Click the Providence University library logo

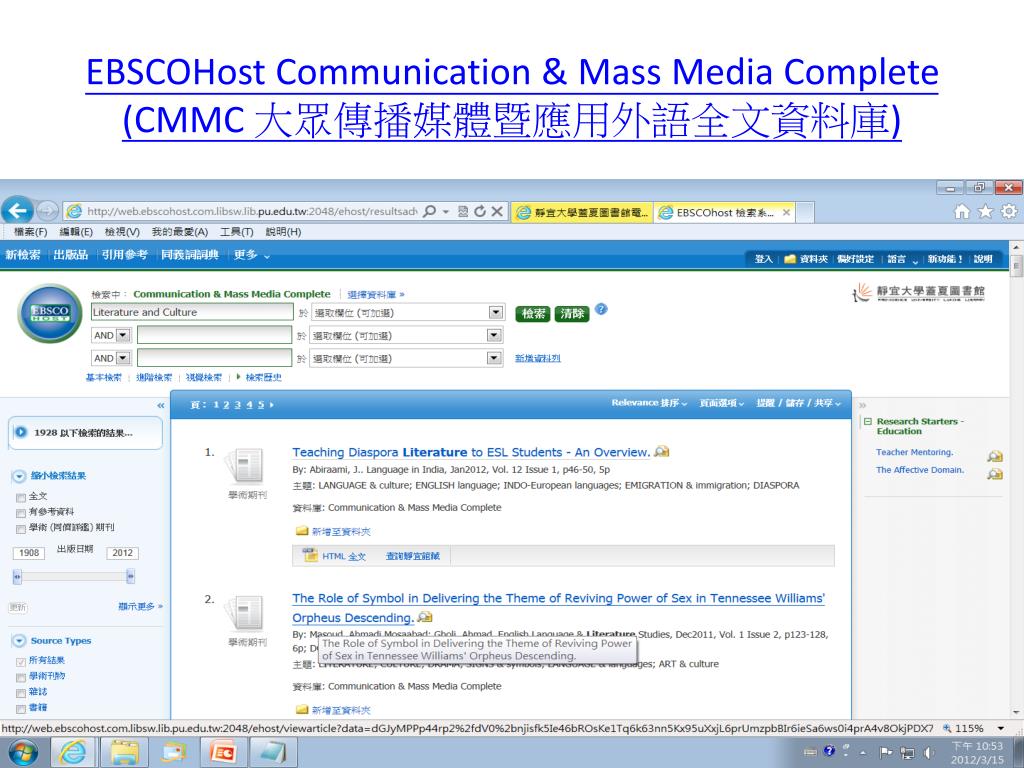(x=919, y=292)
